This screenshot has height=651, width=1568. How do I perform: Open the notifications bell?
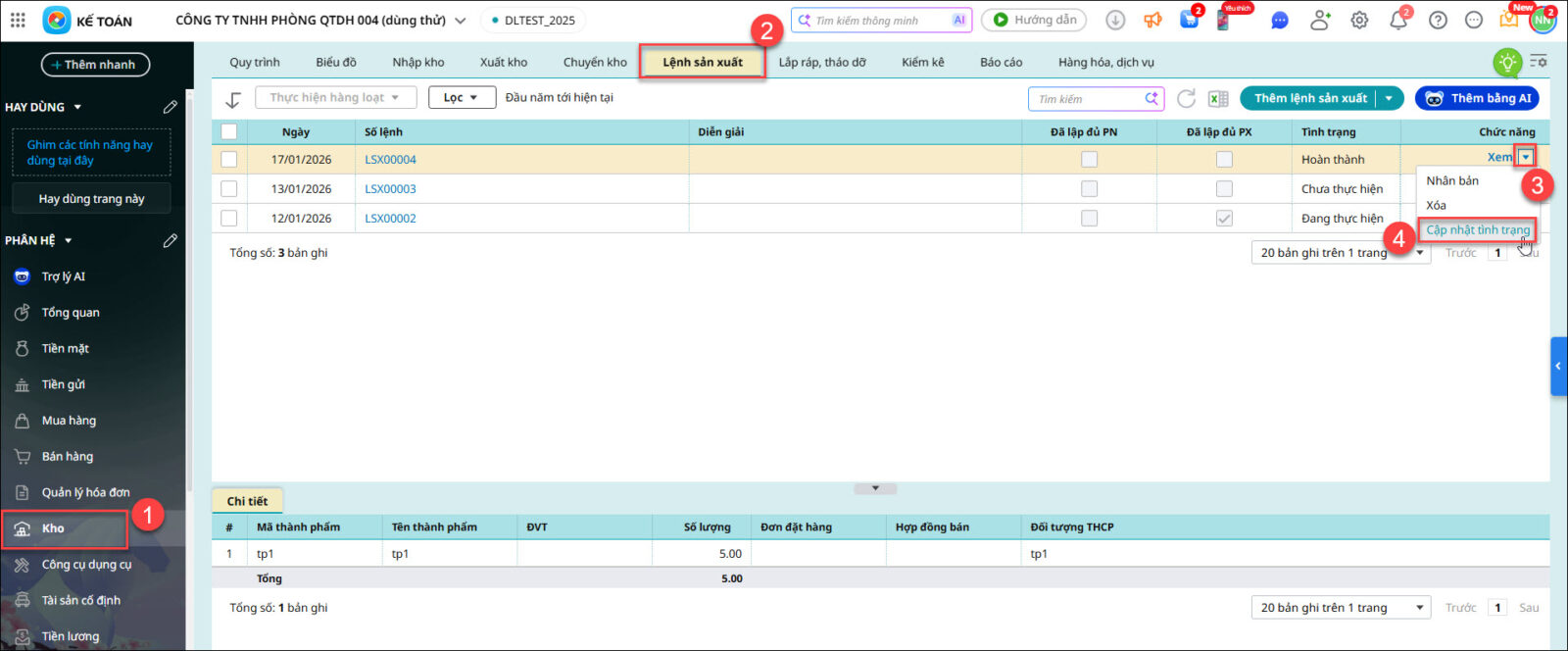(1398, 20)
